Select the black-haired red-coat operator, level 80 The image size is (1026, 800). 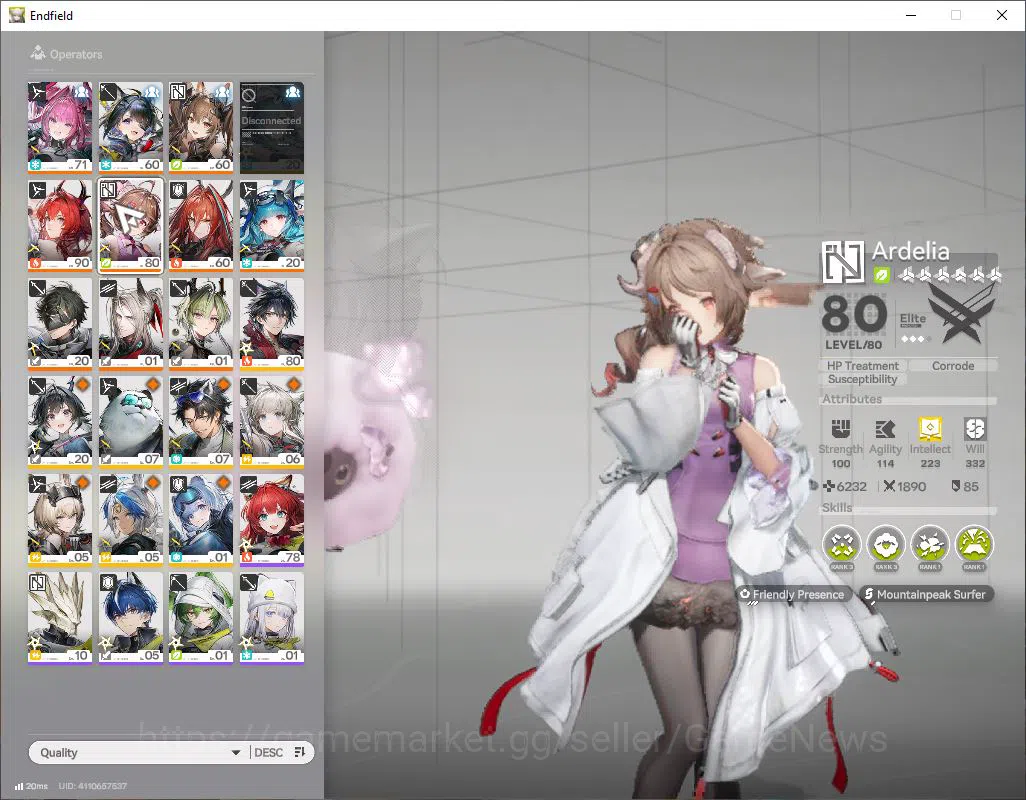(x=272, y=323)
